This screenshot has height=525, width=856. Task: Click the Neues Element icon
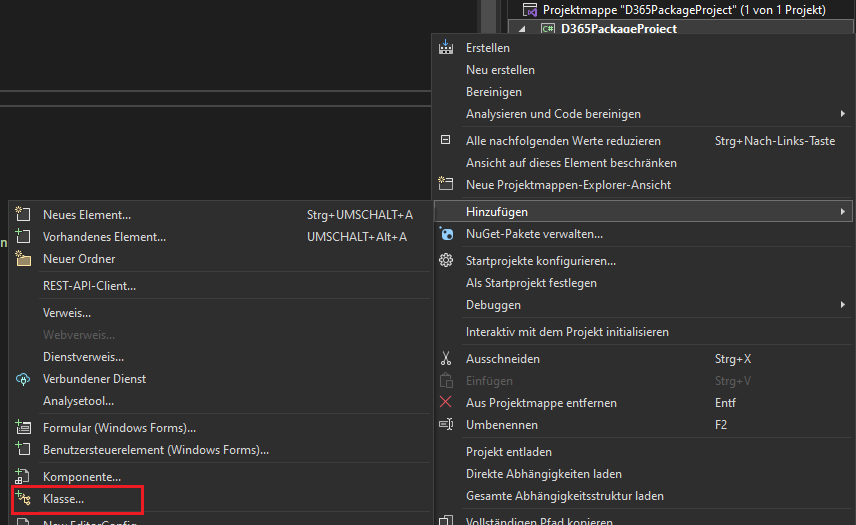[x=23, y=214]
